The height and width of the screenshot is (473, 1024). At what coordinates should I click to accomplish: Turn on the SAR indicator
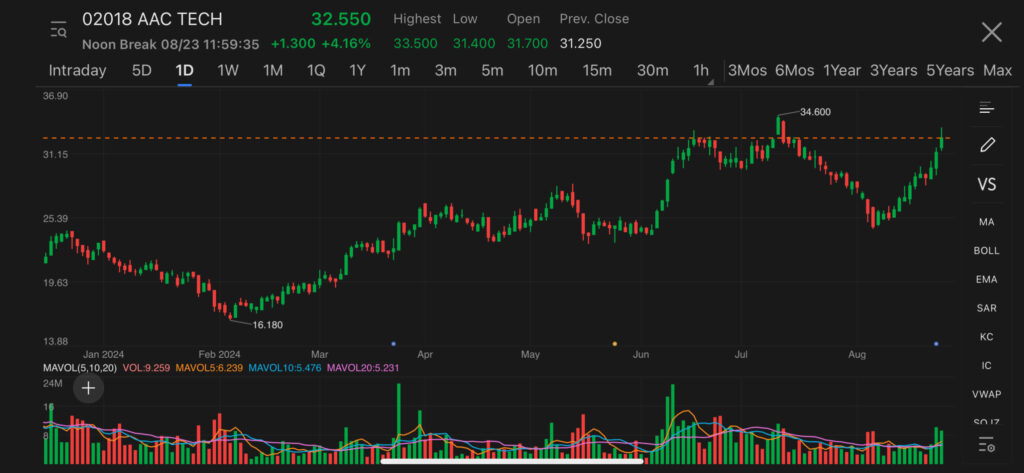pos(987,308)
